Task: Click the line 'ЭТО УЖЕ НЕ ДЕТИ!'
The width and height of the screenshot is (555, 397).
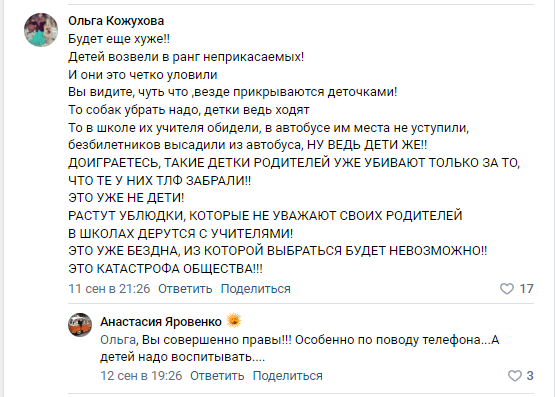Action: pyautogui.click(x=126, y=198)
